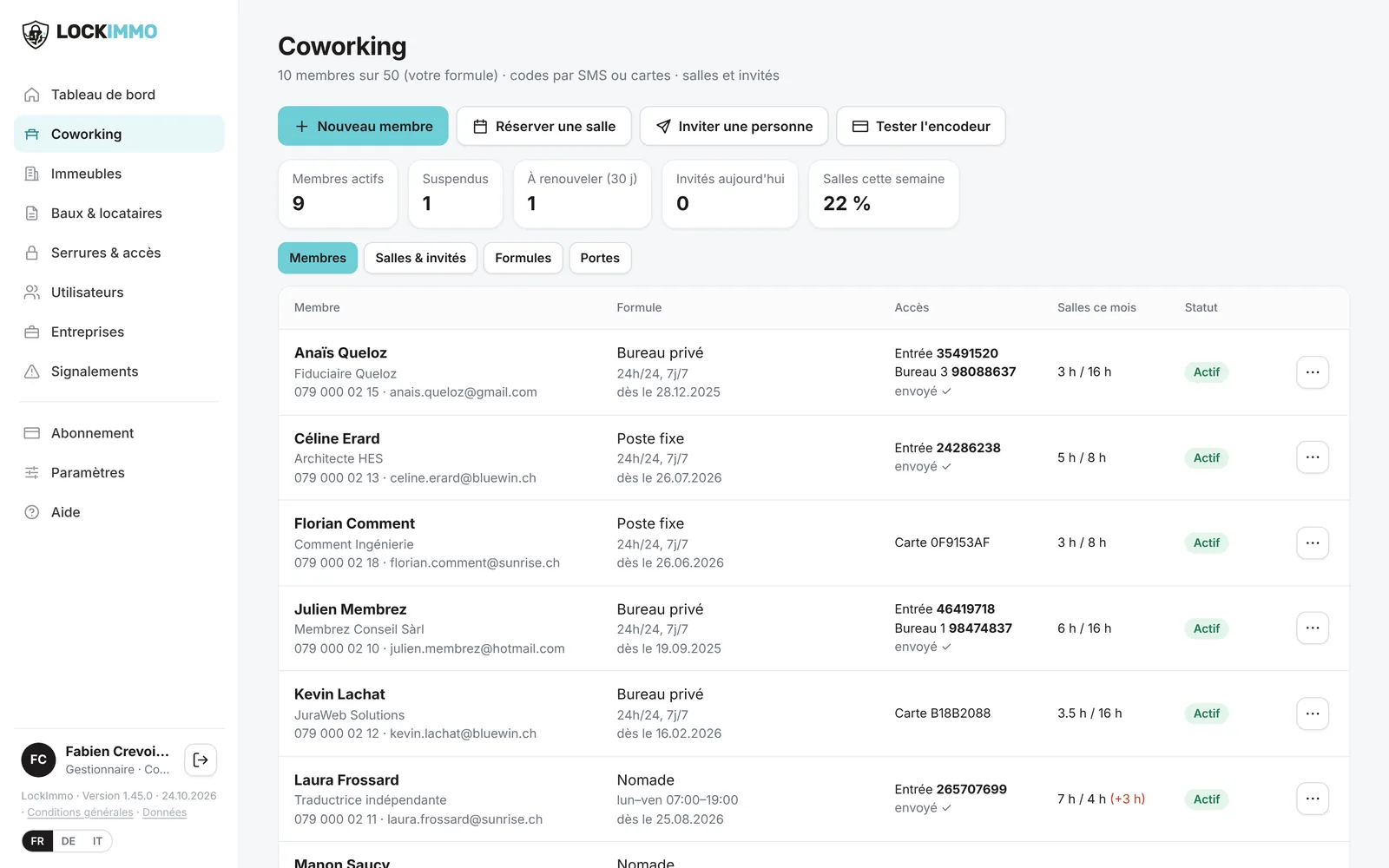Open the actions menu for Laura Frossard
This screenshot has width=1389, height=868.
1313,799
